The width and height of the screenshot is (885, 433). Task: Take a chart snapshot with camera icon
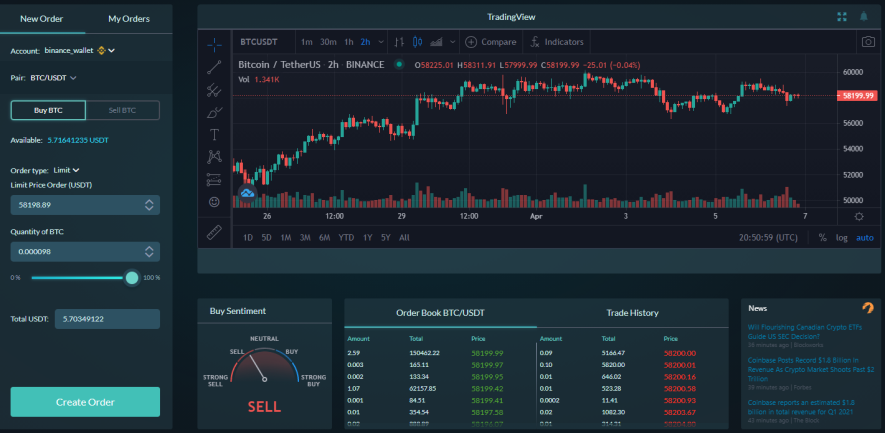tap(868, 42)
